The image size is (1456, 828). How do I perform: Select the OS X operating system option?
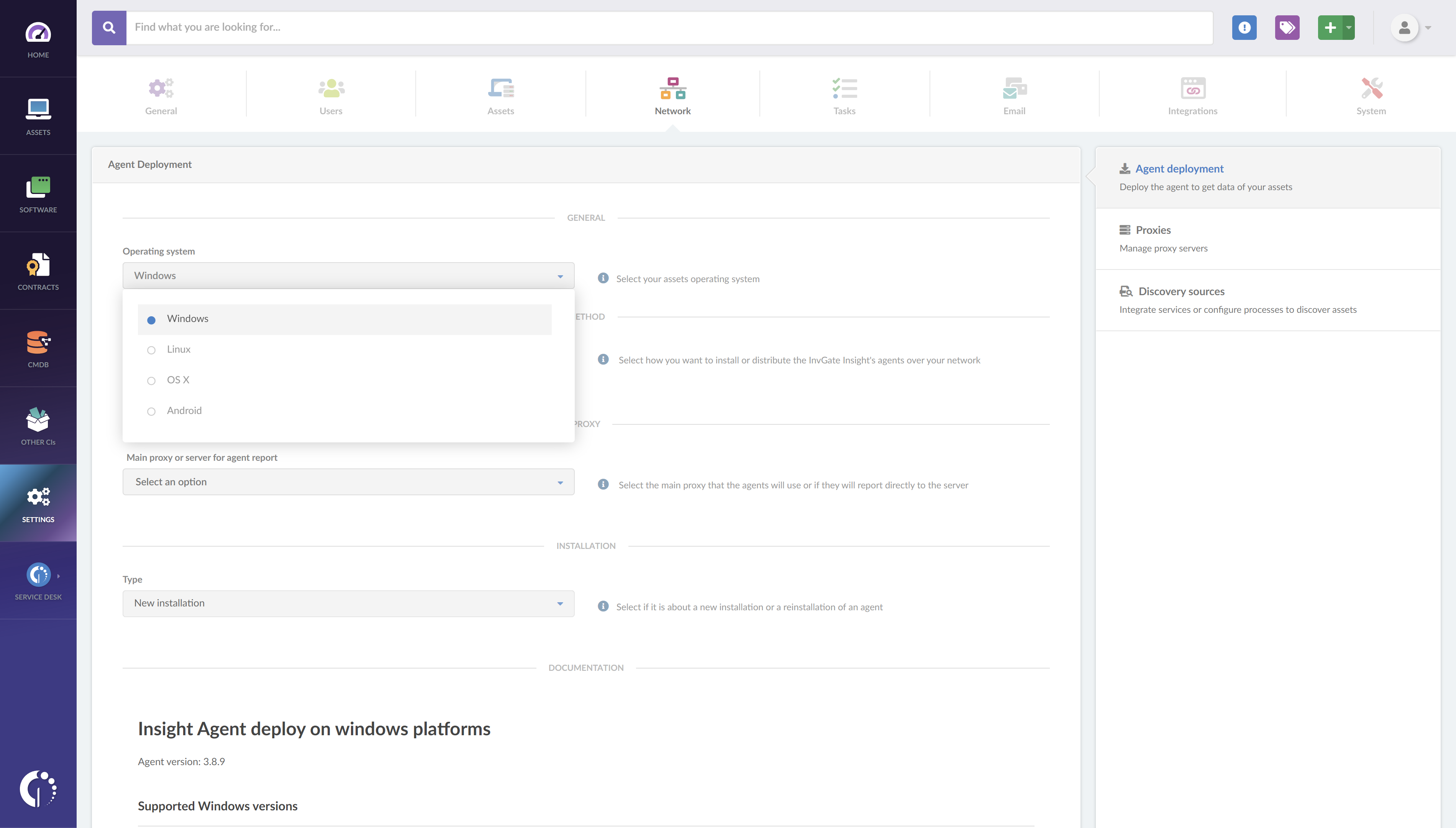[x=178, y=379]
